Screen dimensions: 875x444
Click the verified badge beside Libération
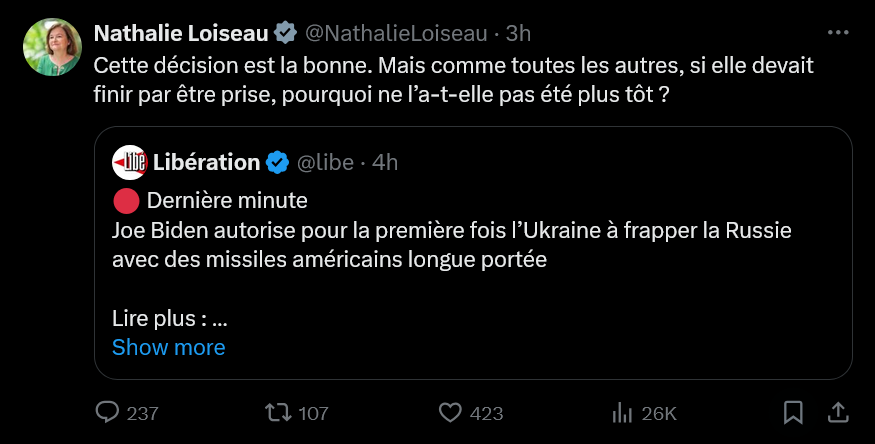click(x=280, y=162)
